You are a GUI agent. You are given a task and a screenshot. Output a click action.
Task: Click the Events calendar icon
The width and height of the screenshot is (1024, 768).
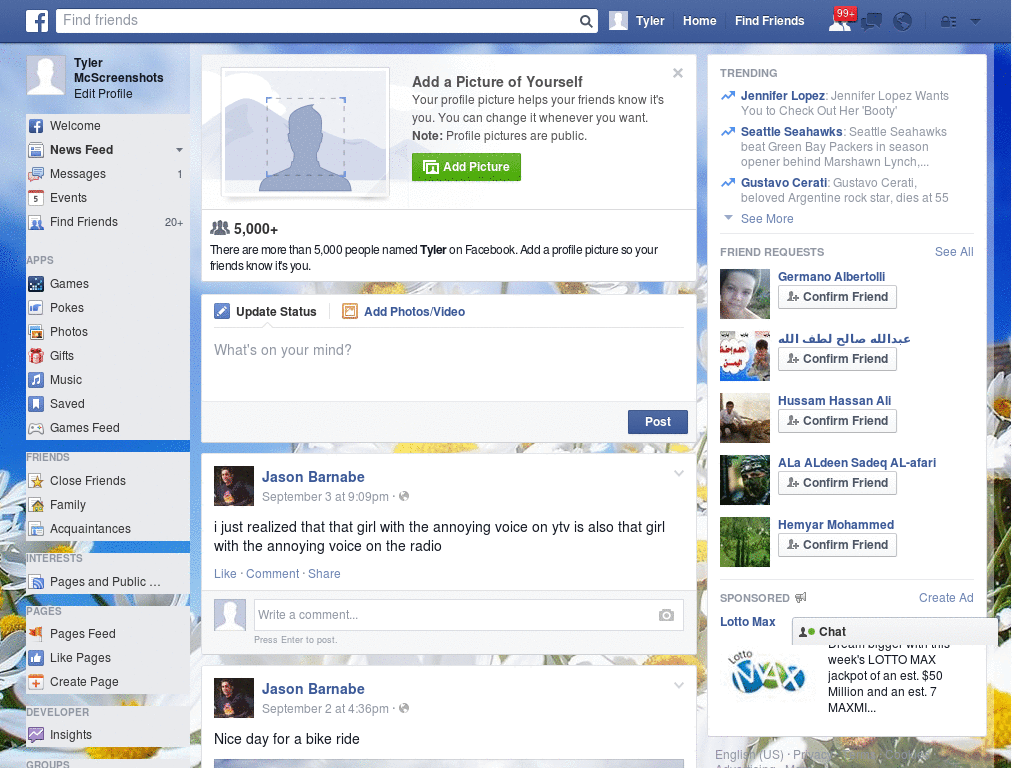(x=36, y=199)
